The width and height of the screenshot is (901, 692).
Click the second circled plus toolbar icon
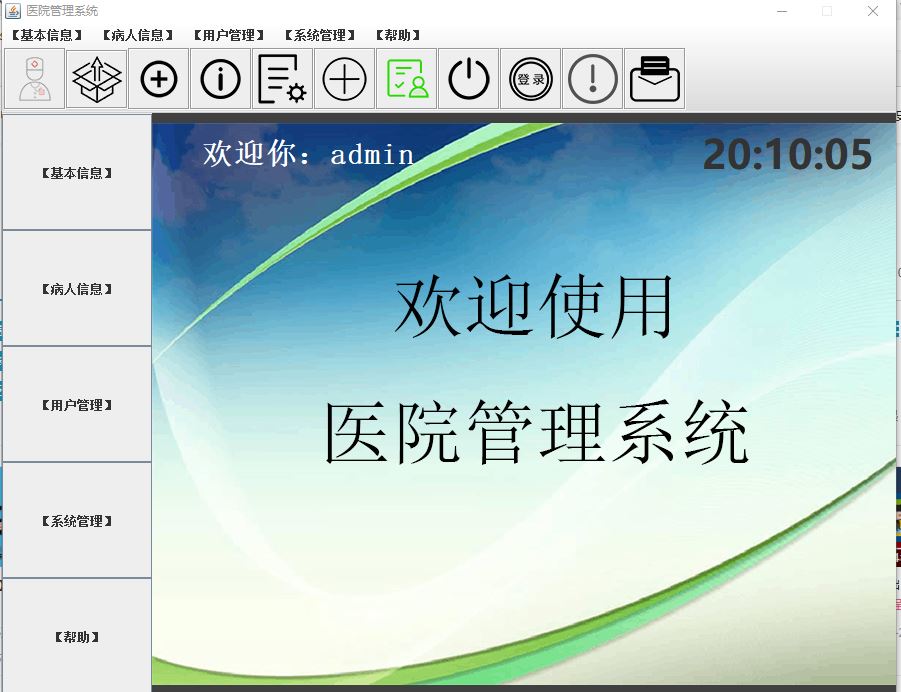coord(344,78)
